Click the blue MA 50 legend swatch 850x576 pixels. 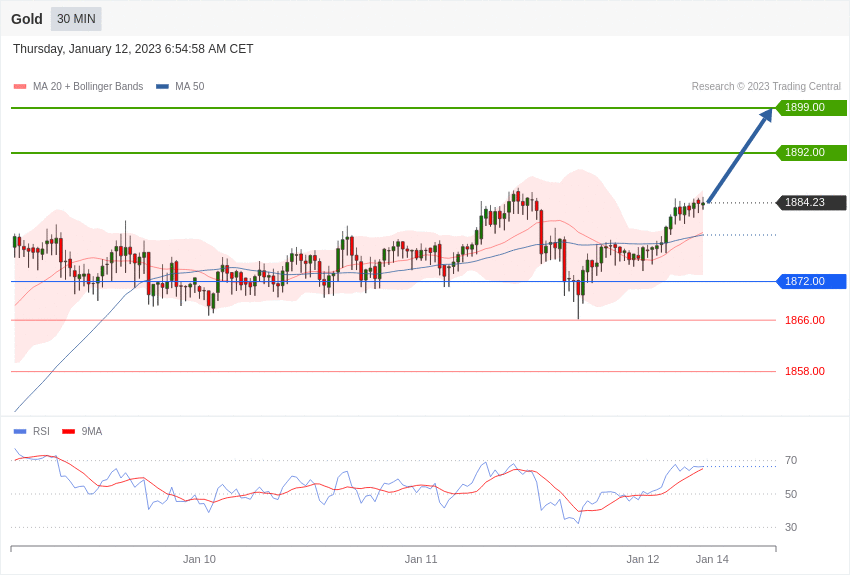162,87
